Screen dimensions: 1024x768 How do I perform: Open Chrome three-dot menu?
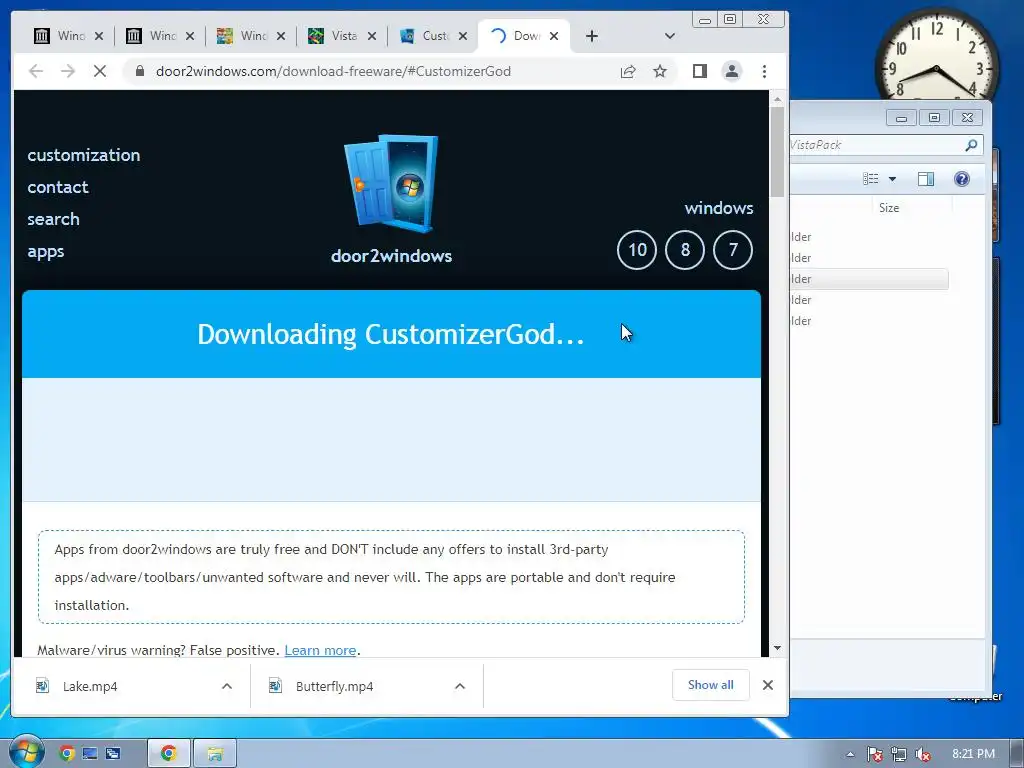click(x=764, y=71)
